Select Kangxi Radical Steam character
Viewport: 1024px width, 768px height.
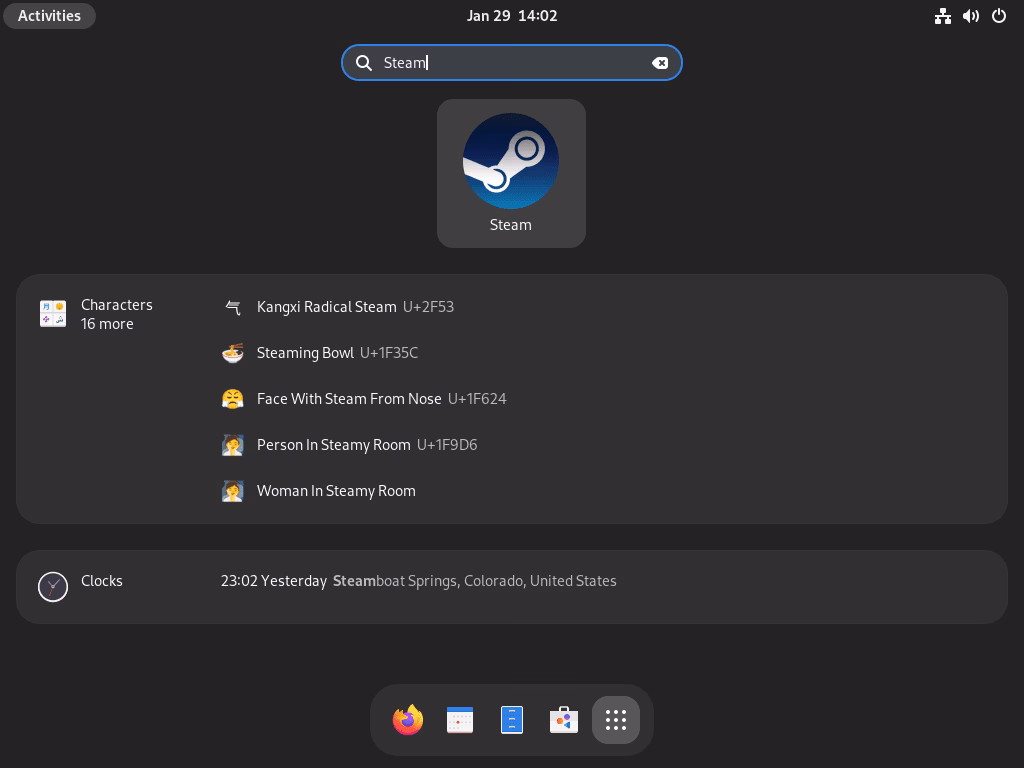tap(338, 307)
